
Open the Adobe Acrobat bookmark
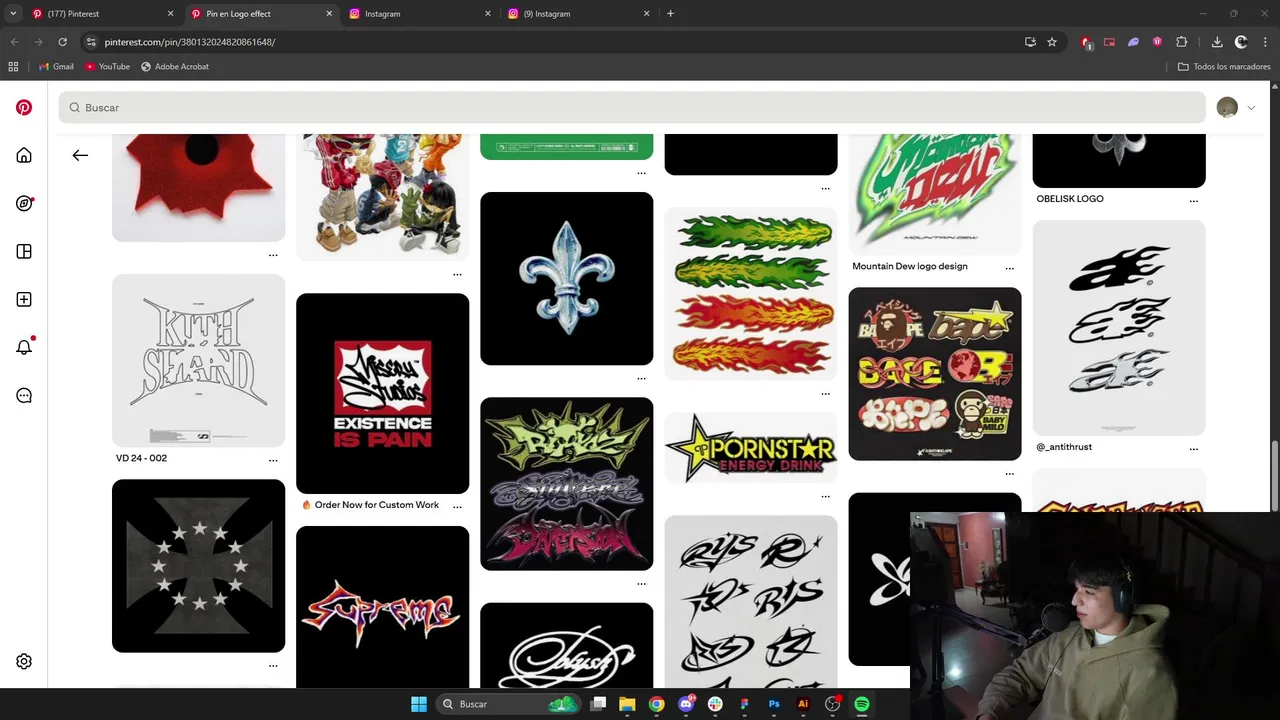175,67
